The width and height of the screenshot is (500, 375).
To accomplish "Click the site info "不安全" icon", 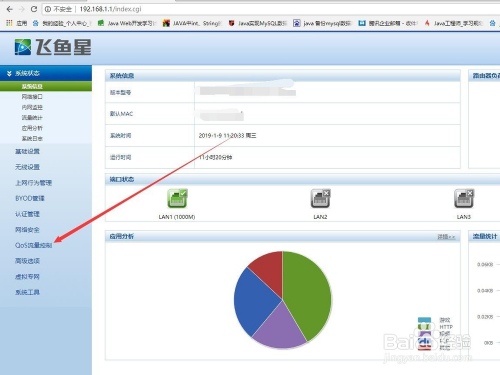I will (x=48, y=9).
